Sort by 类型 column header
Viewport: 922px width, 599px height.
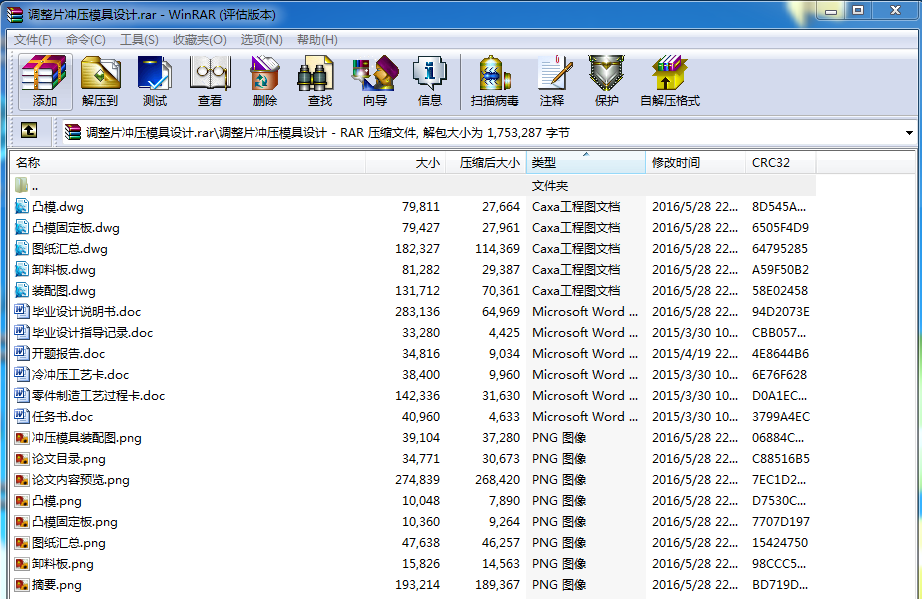586,162
